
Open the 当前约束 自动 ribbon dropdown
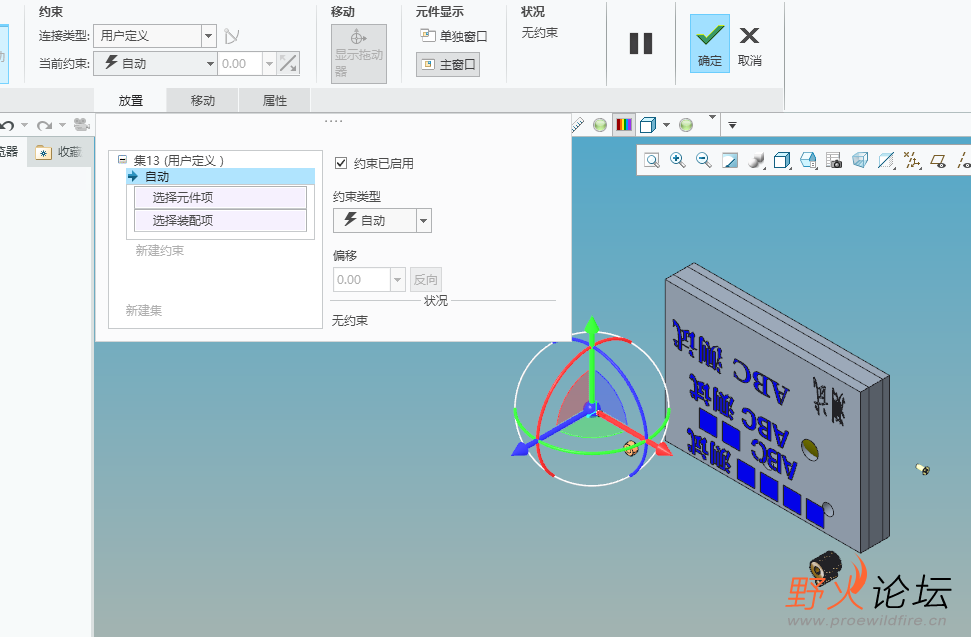coord(210,63)
